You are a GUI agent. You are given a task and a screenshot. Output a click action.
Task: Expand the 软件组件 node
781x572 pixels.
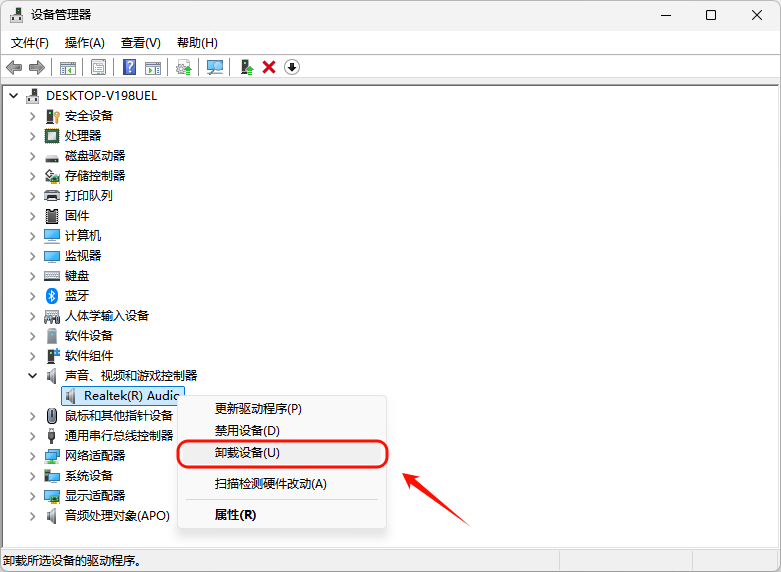33,356
